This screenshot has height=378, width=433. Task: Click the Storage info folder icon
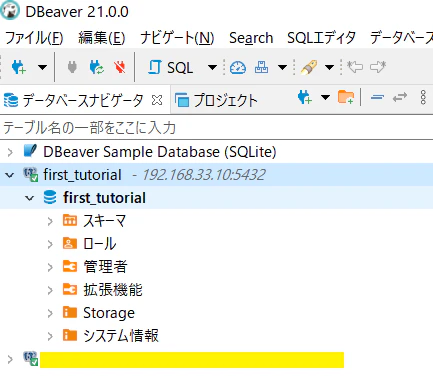pyautogui.click(x=70, y=312)
